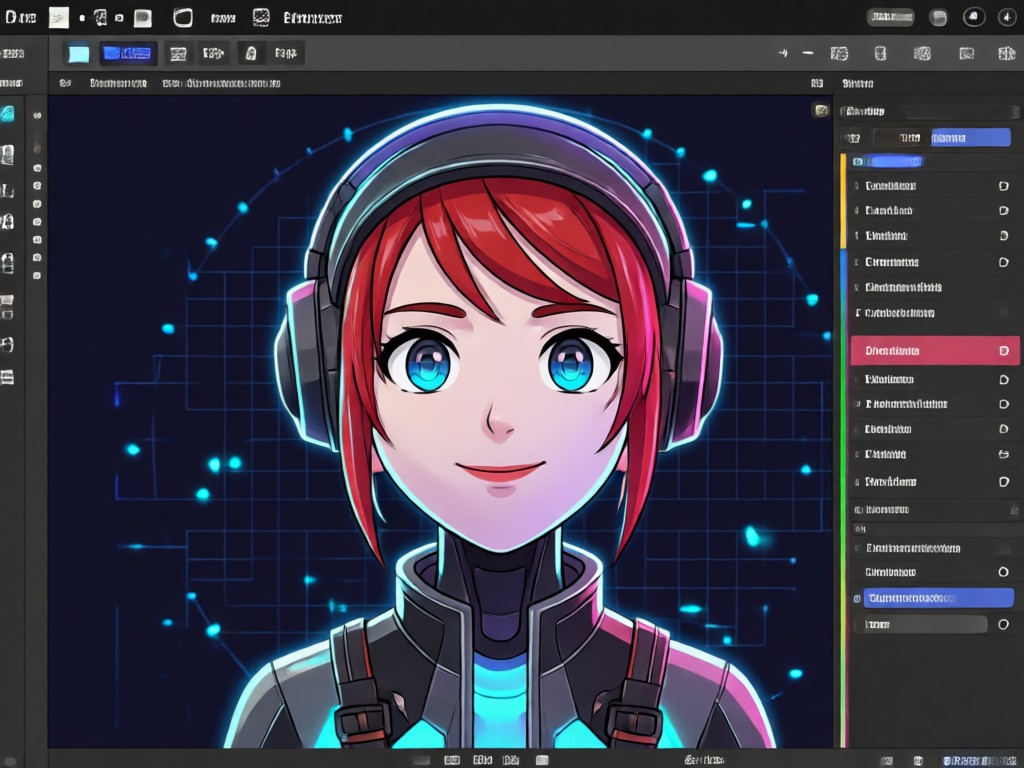The height and width of the screenshot is (768, 1024).
Task: Select the teal brush tool in left toolbar
Action: (8, 114)
